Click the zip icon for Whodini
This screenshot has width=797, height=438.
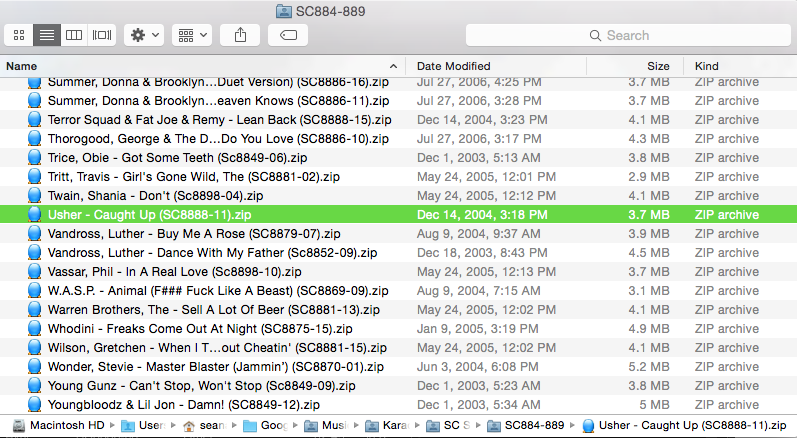34,329
